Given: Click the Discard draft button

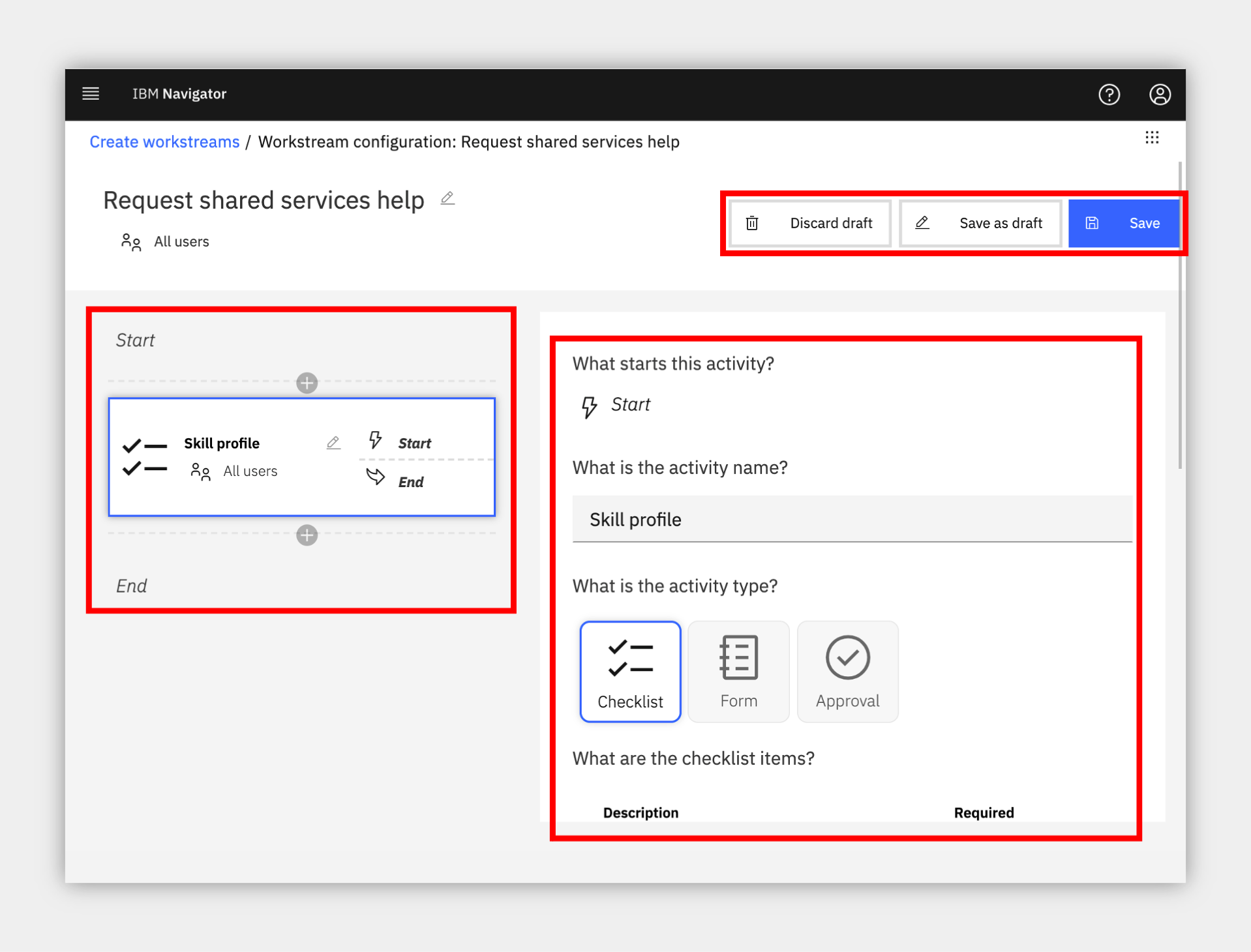Looking at the screenshot, I should coord(809,223).
